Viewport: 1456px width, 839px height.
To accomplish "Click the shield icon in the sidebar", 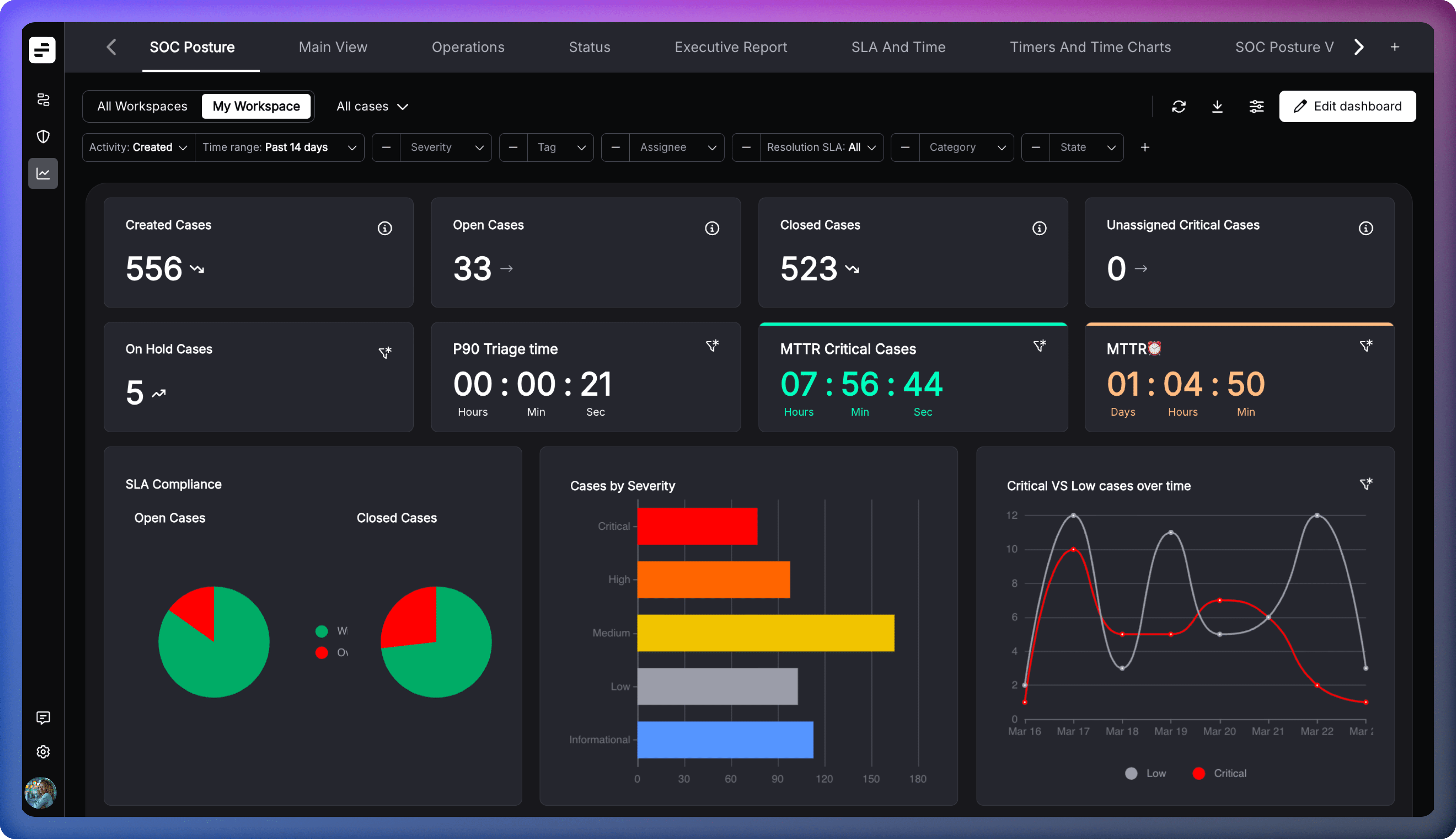I will point(43,137).
